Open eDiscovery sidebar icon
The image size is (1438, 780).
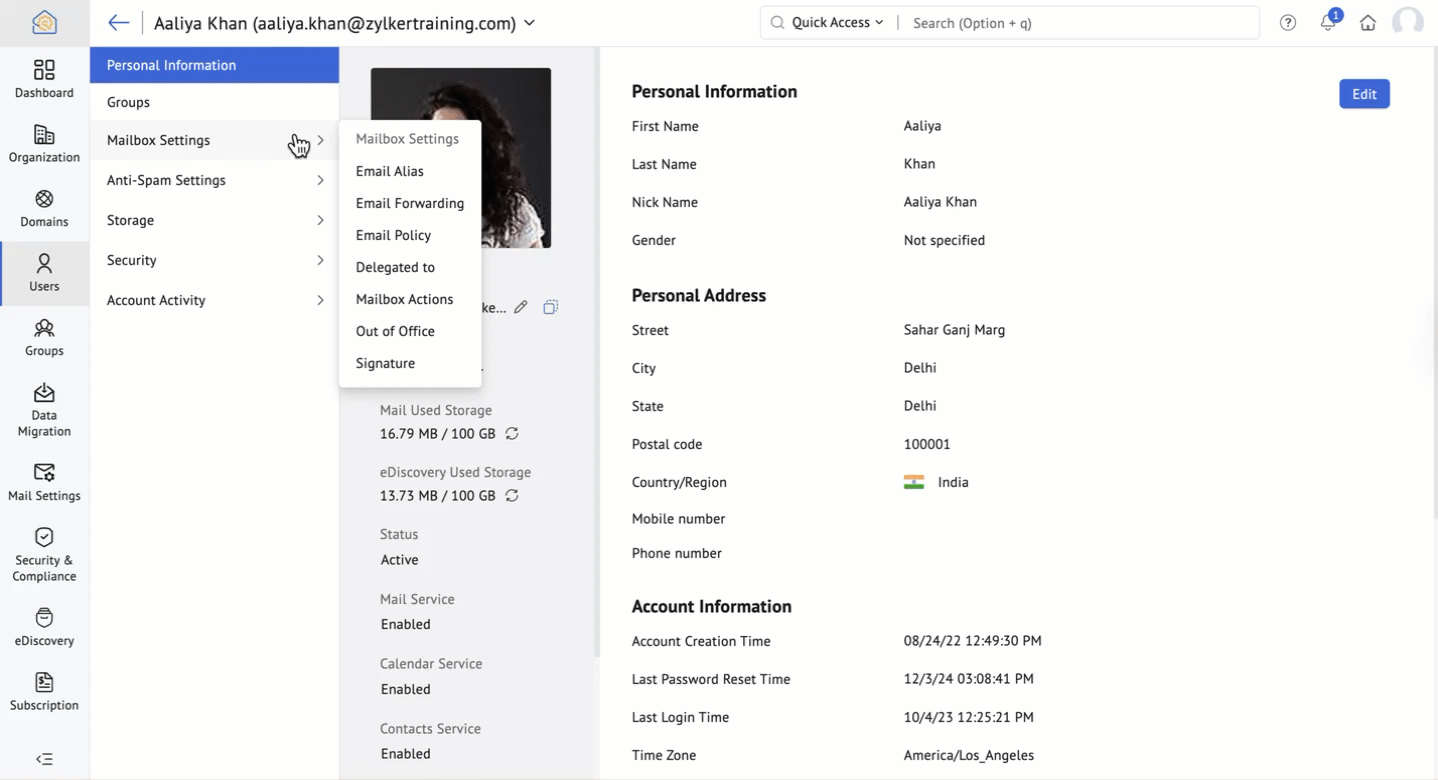[44, 627]
